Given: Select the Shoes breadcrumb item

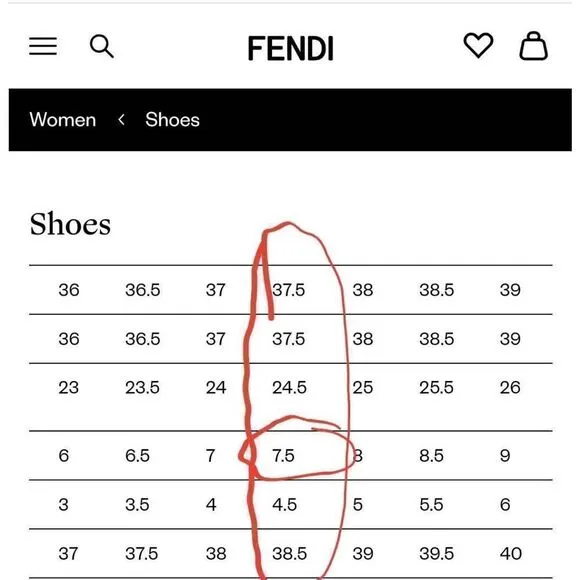Looking at the screenshot, I should click(x=172, y=119).
